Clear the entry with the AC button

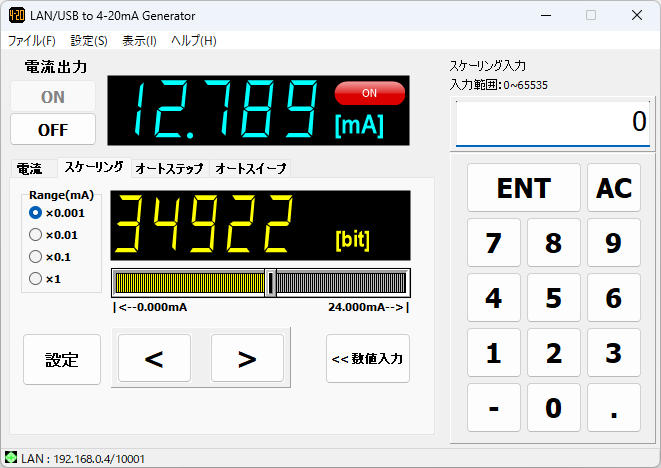[x=614, y=188]
